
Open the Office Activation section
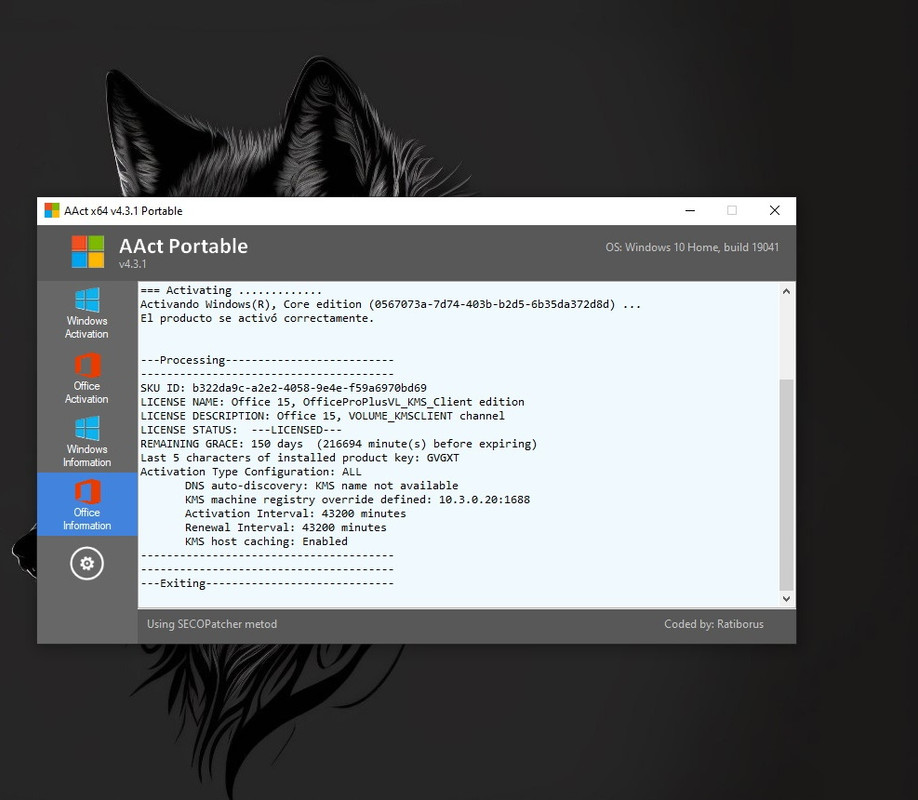click(x=87, y=378)
